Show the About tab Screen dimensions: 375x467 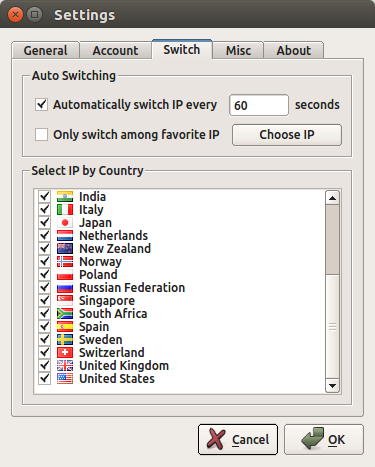pos(294,50)
